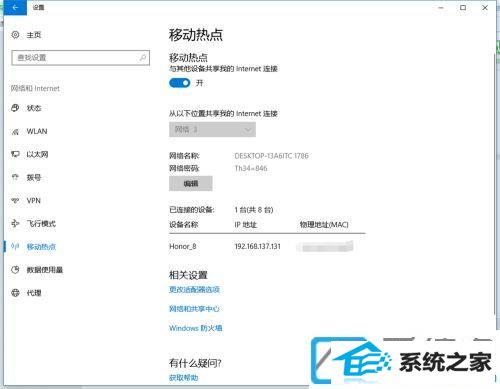Click the home gear icon next to 主页

click(15, 35)
